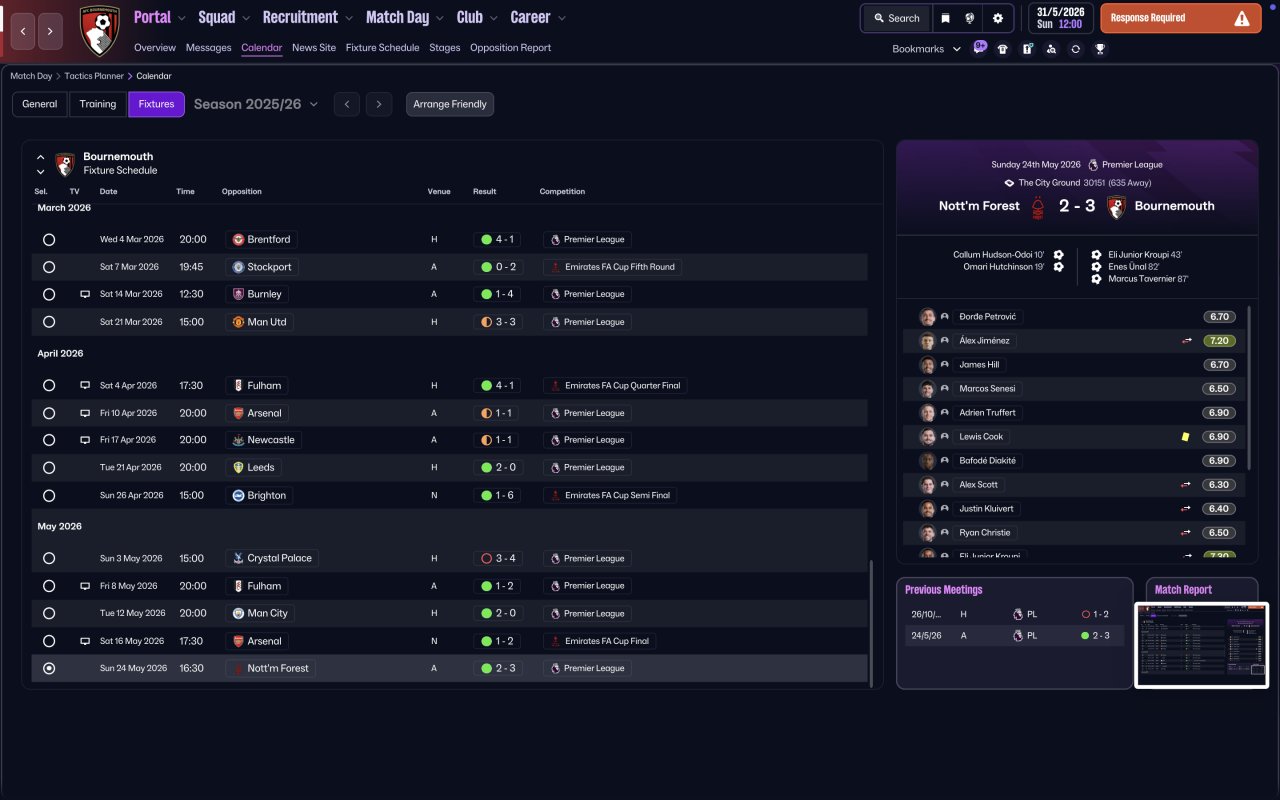
Task: Click the tactics board shortcut icon
Action: (x=1027, y=49)
